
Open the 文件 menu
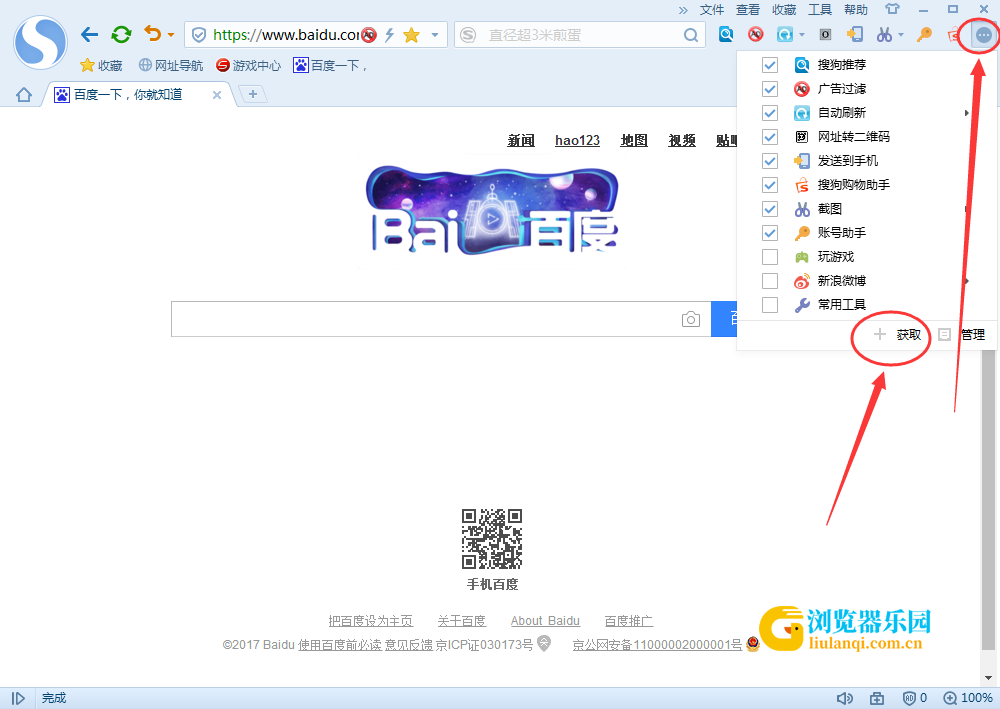[x=712, y=10]
